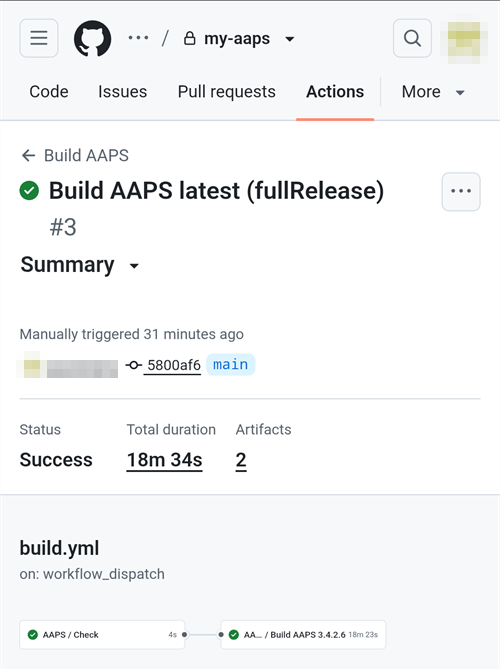The image size is (500, 669).
Task: Click the 4s duration on AAPS / Check
Action: 172,635
